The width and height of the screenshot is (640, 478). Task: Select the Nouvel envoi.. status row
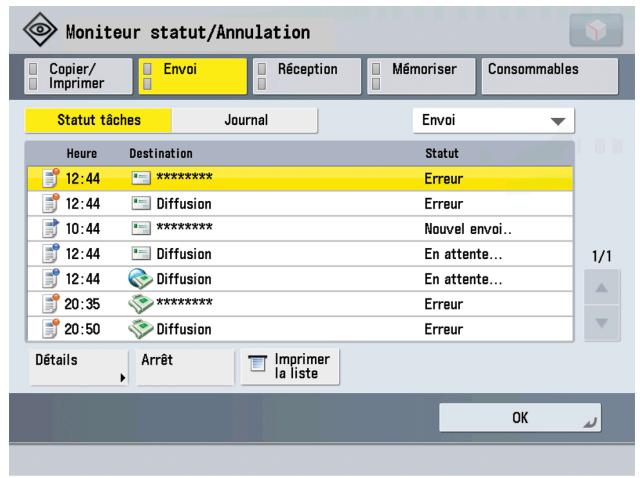(300, 229)
